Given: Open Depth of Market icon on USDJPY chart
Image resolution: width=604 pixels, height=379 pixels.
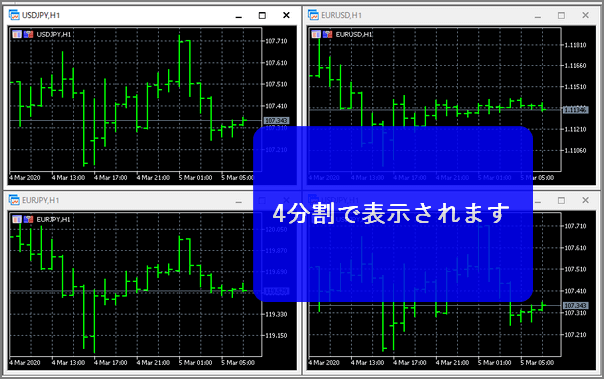Looking at the screenshot, I should click(29, 34).
